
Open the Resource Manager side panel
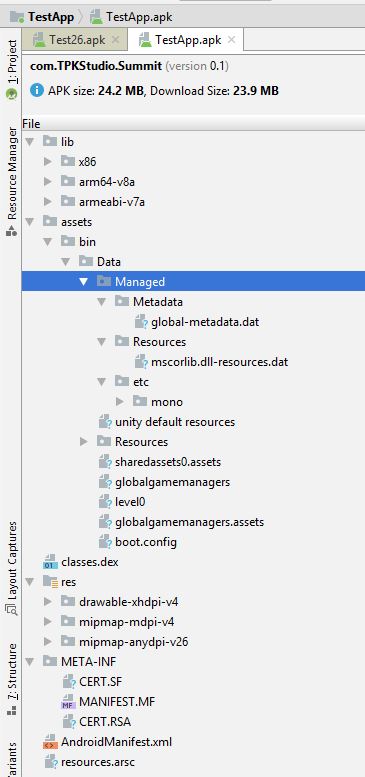(12, 181)
